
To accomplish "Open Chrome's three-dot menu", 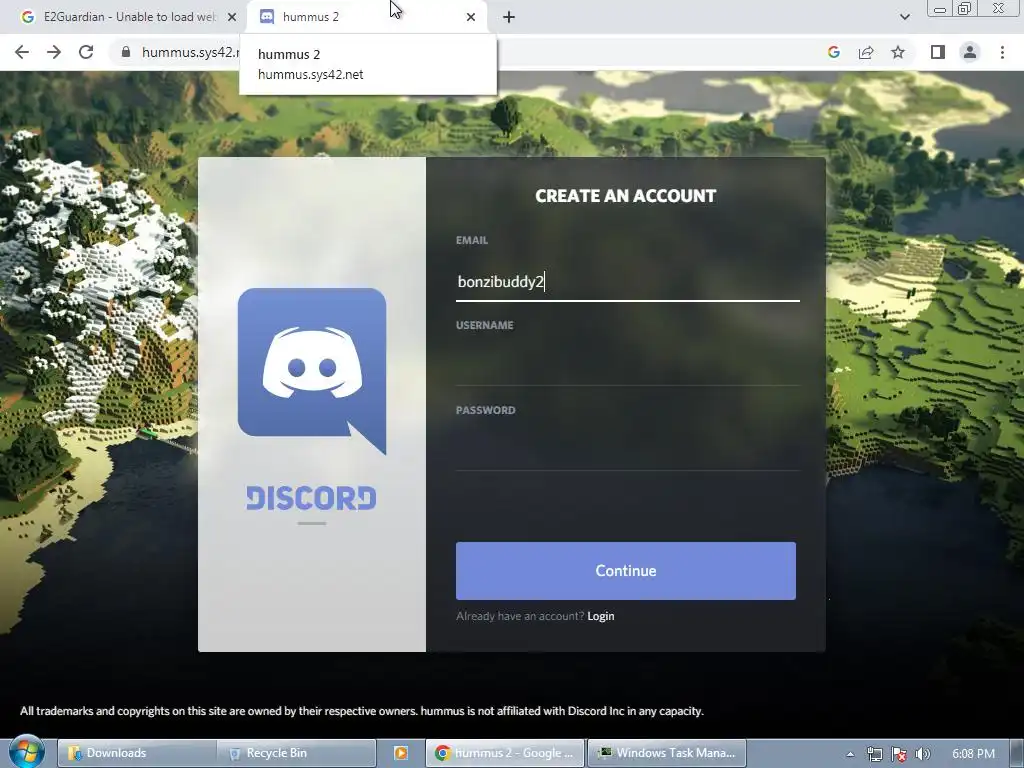I will [1002, 52].
